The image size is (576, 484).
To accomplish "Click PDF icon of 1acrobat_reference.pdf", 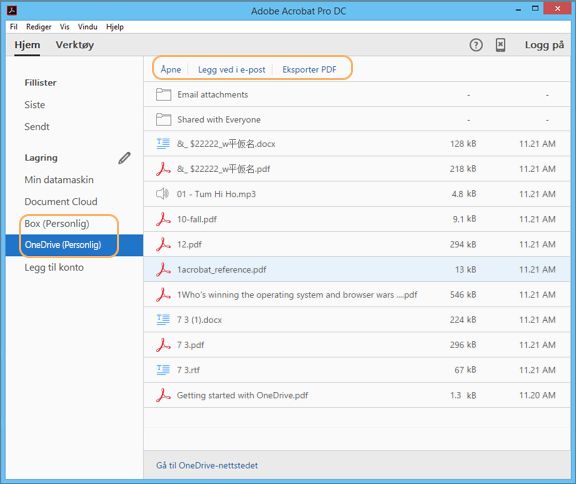I will coord(163,270).
